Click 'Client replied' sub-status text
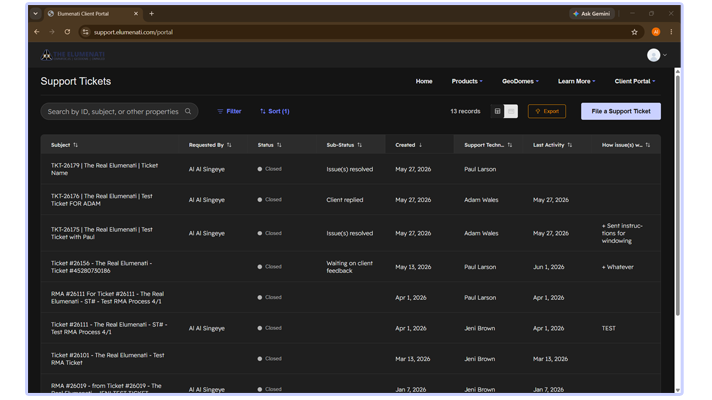Screen dimensions: 712x400 345,200
